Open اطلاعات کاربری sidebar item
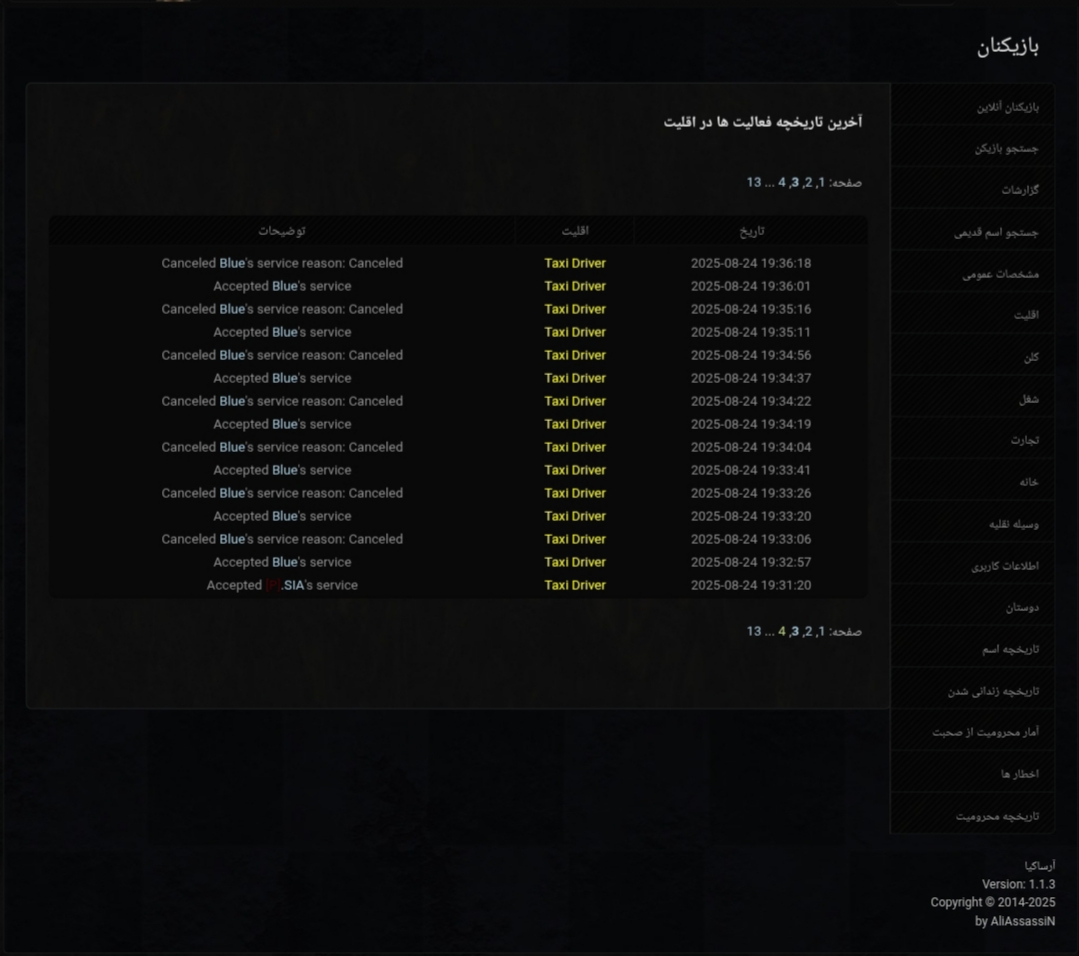Image resolution: width=1079 pixels, height=956 pixels. pos(972,566)
